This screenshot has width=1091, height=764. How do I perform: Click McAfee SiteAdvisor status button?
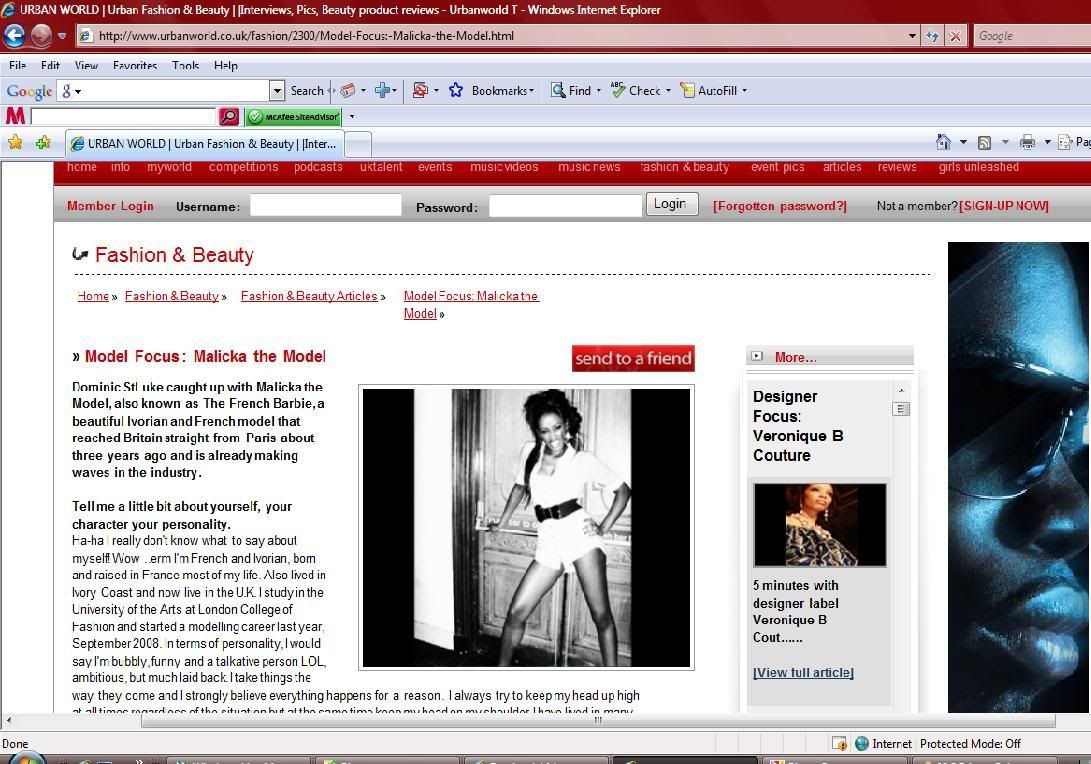(293, 117)
